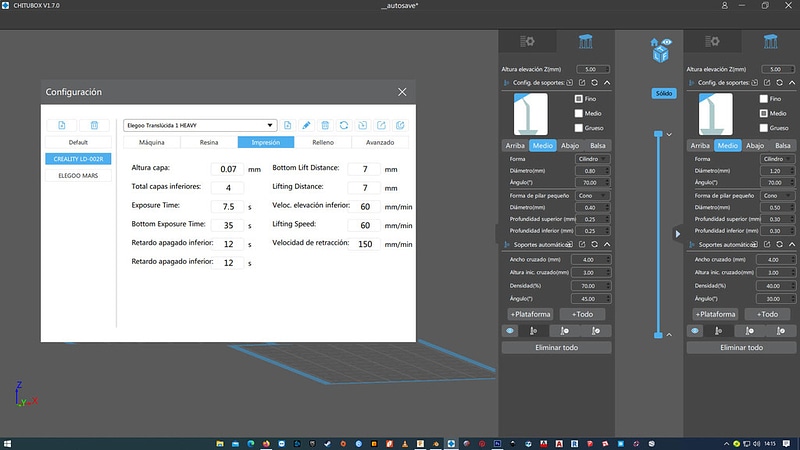Create new profile icon beside profile dropdown
800x450 pixels.
click(x=287, y=125)
